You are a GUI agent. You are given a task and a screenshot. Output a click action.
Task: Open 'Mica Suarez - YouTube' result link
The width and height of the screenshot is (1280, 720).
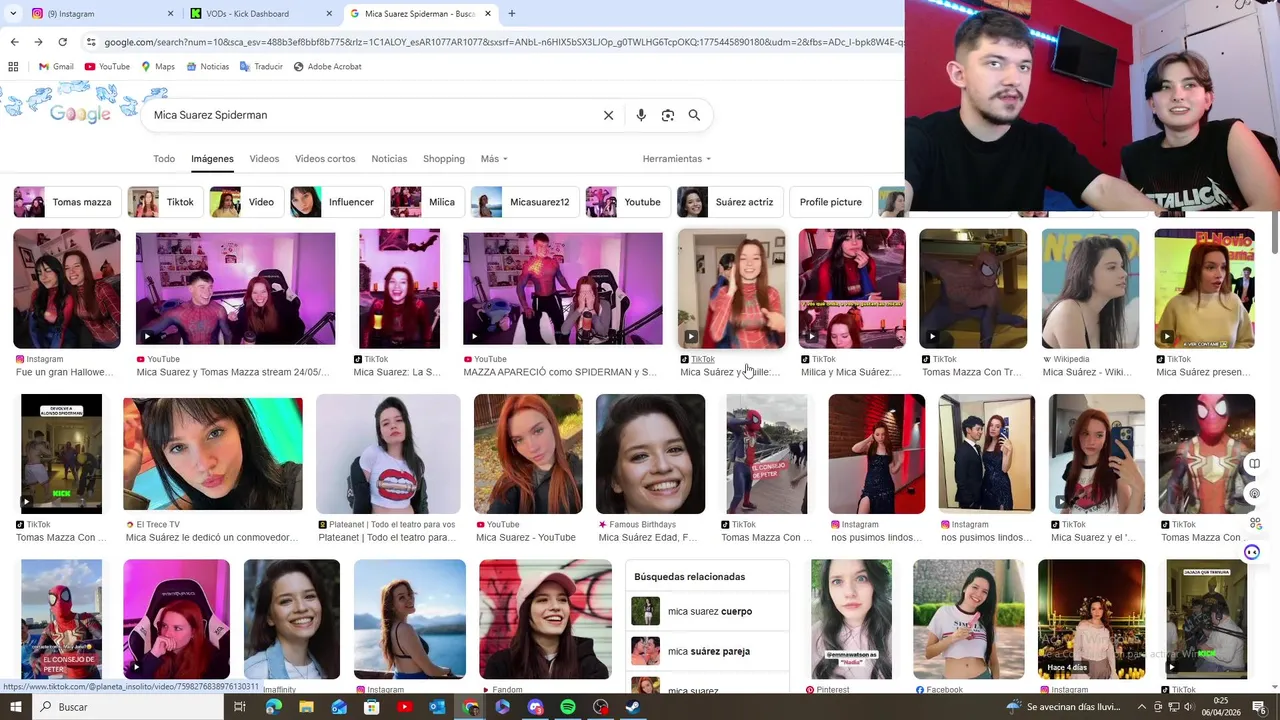tap(526, 537)
